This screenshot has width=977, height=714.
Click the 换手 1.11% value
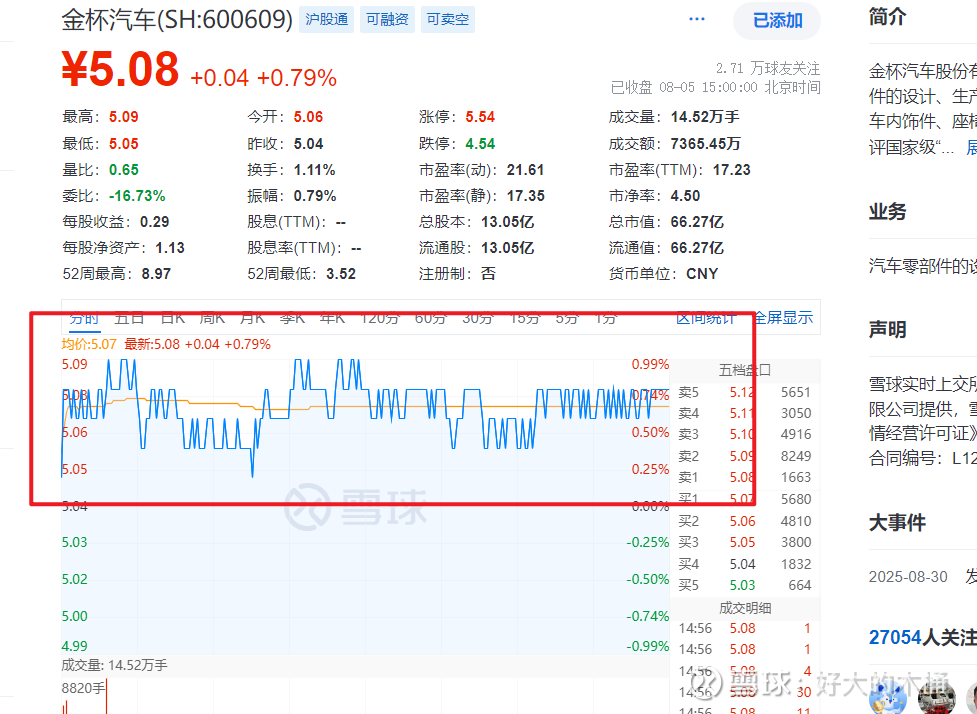coord(315,170)
